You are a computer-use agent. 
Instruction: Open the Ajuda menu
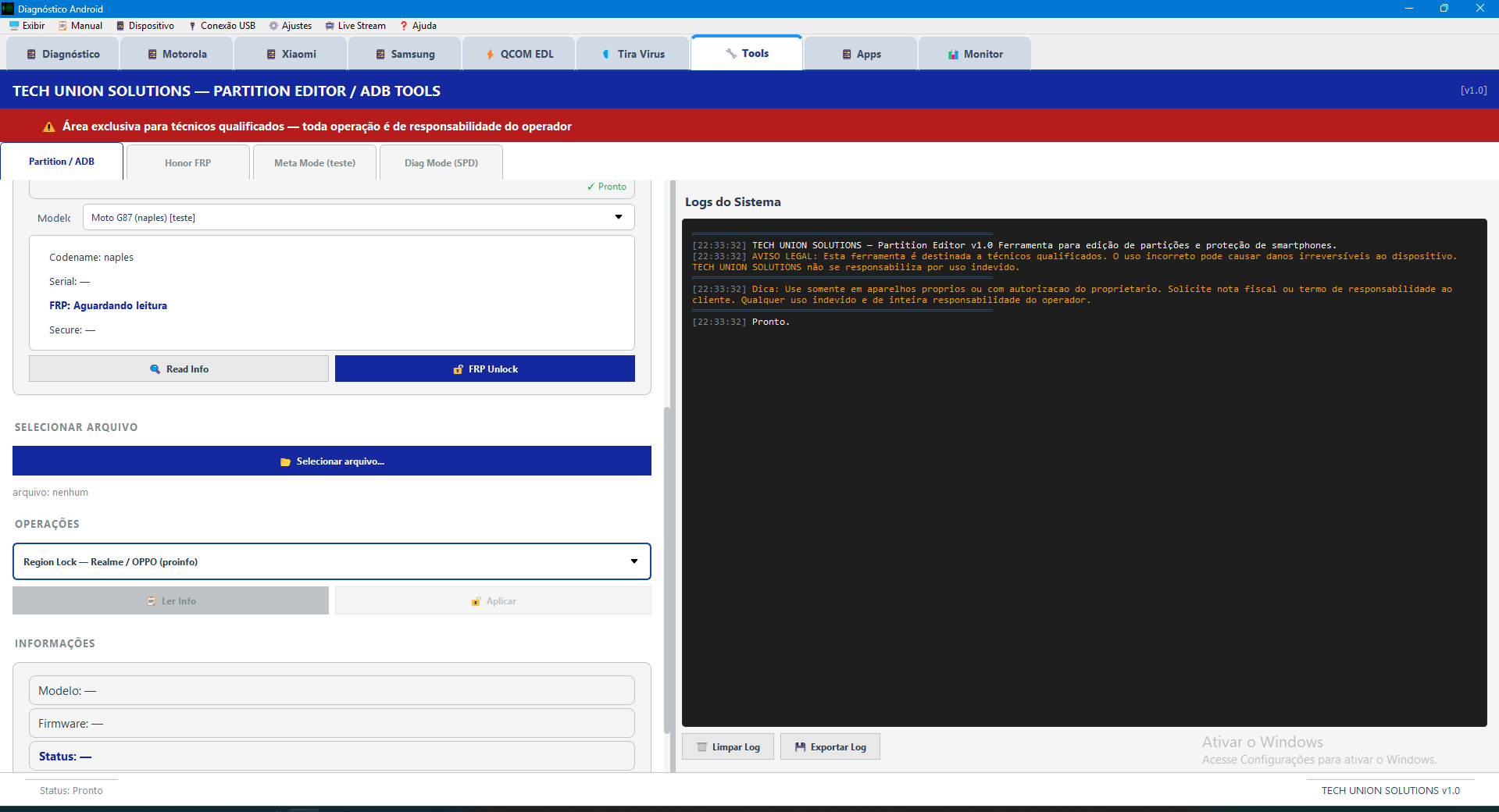tap(418, 26)
